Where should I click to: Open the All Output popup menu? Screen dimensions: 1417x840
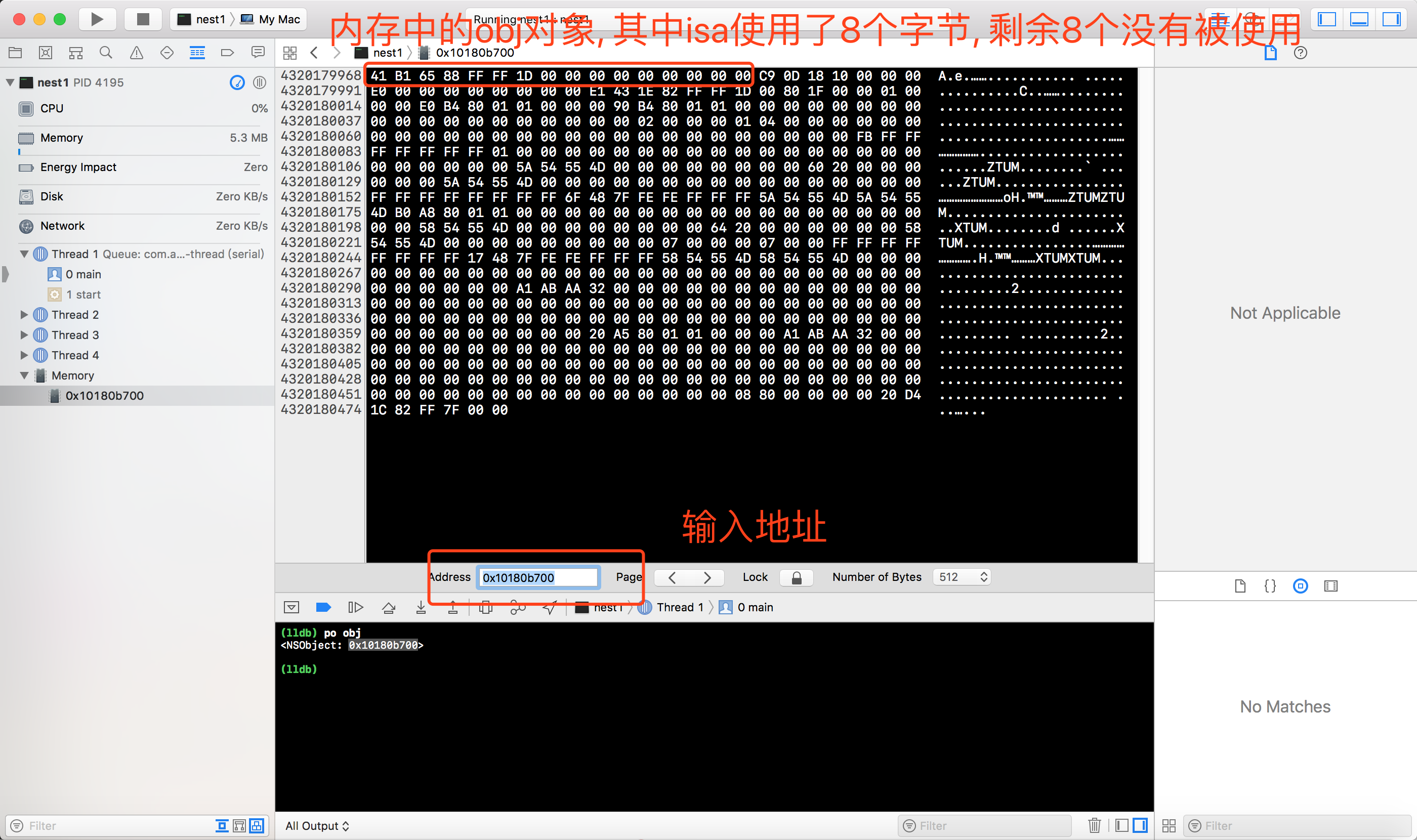coord(317,825)
